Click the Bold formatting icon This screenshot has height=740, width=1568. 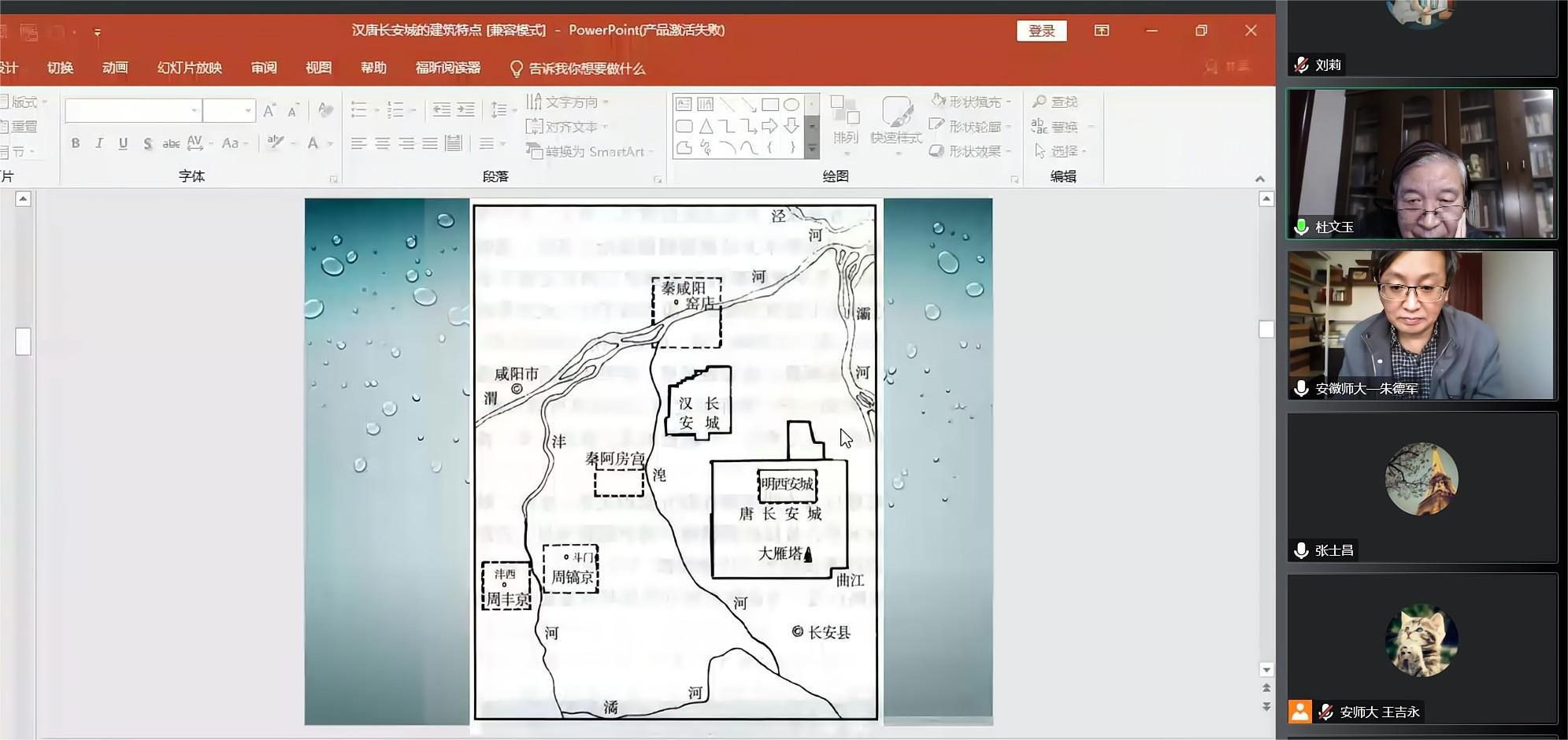click(x=76, y=143)
